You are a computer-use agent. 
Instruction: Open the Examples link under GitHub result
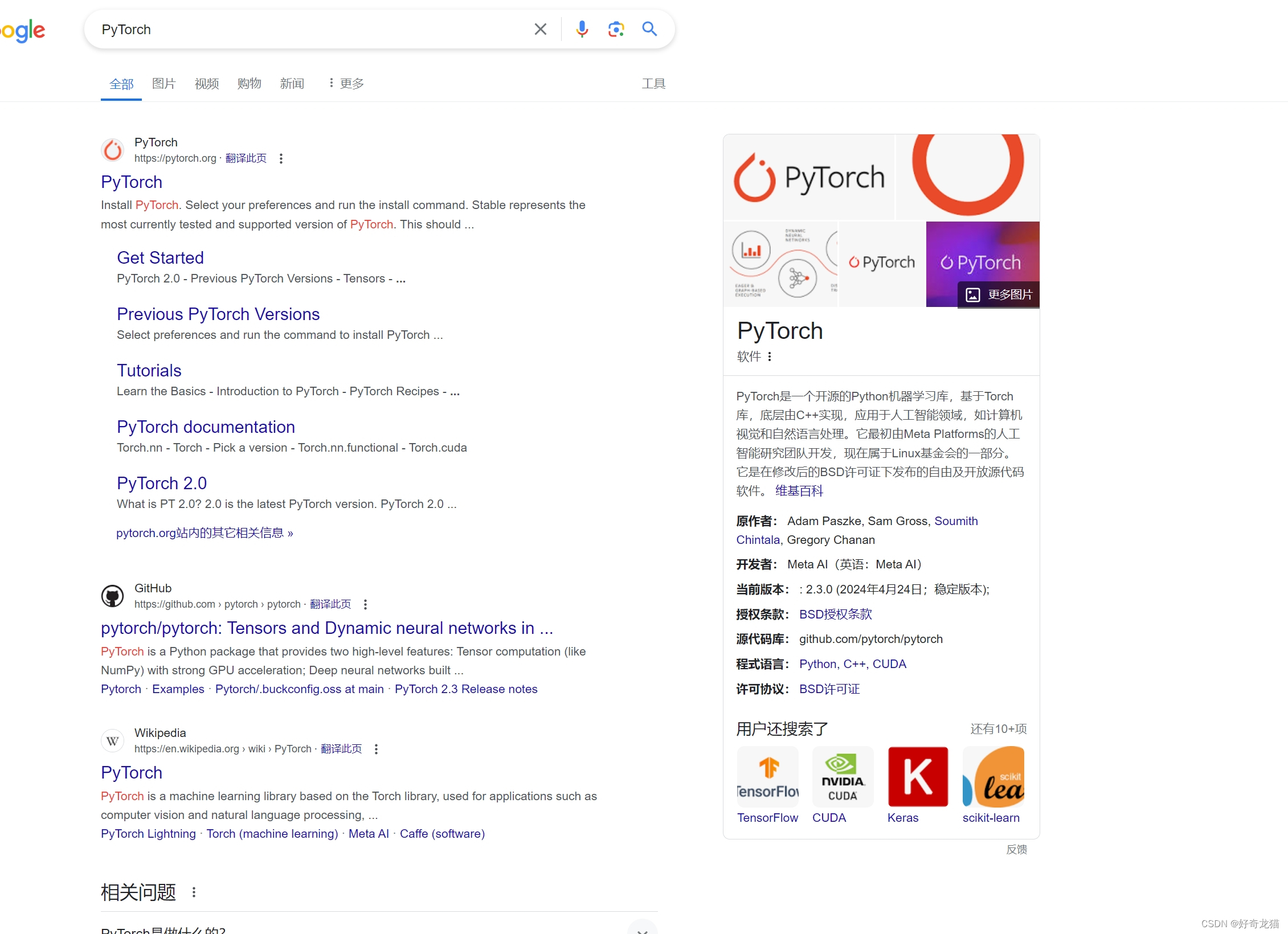click(x=178, y=689)
